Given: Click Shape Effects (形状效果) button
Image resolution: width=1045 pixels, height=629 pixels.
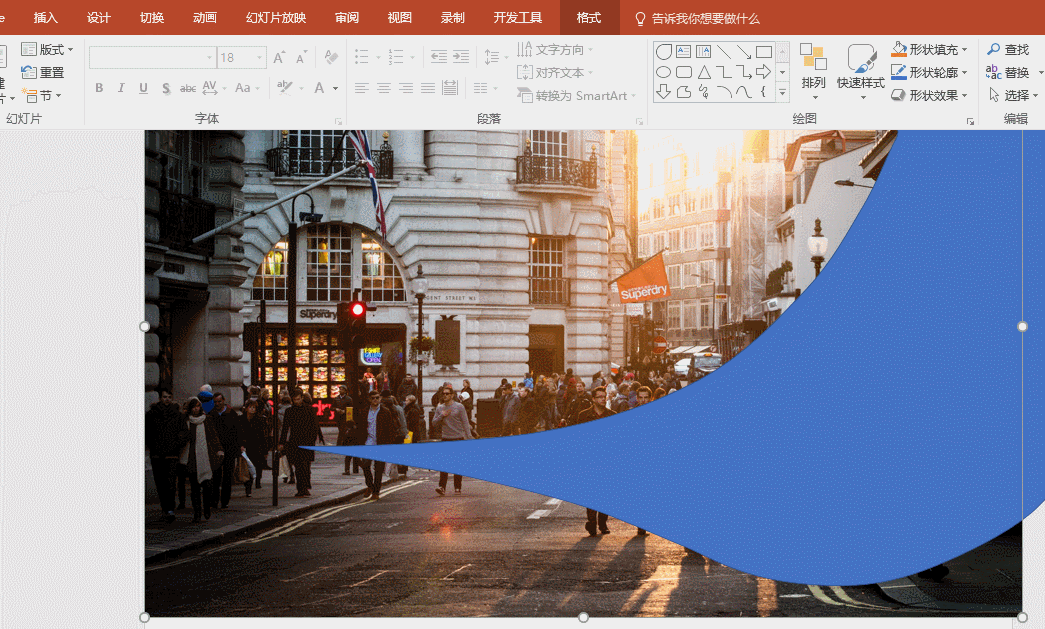Looking at the screenshot, I should pos(930,95).
